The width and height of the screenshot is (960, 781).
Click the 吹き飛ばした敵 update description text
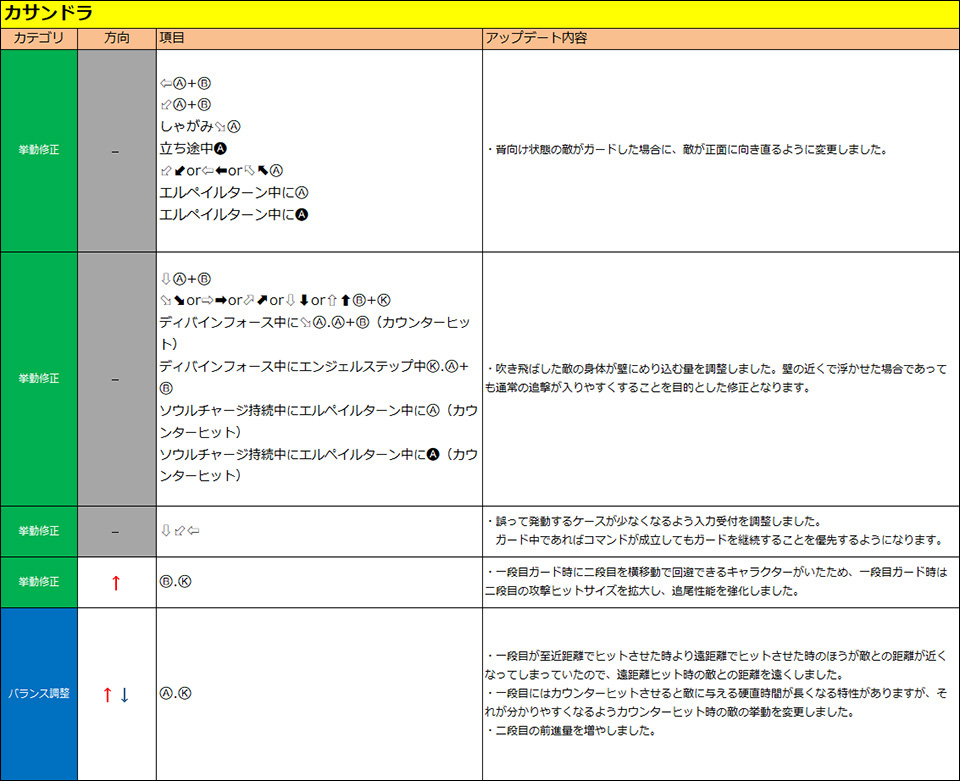[x=715, y=378]
